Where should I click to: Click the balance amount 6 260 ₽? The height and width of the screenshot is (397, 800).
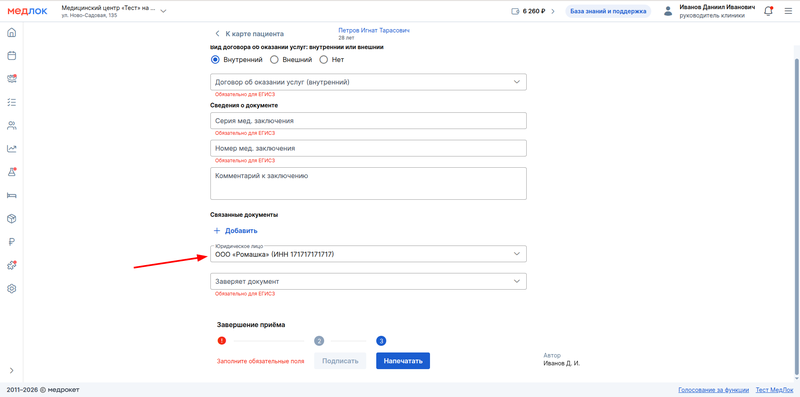point(534,11)
